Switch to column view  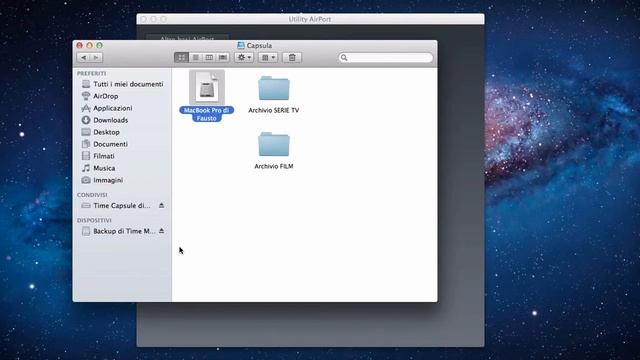[x=209, y=58]
